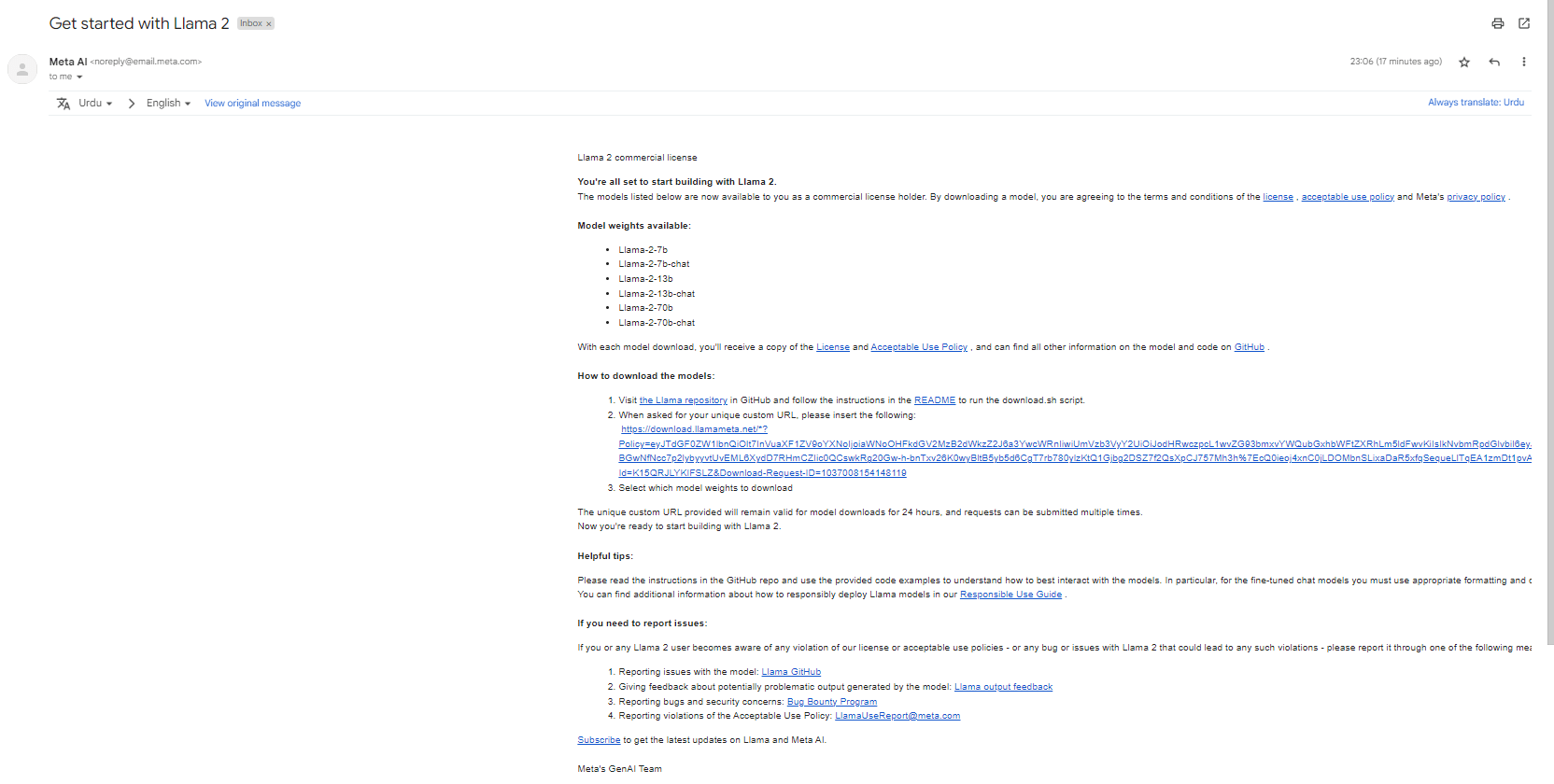This screenshot has width=1554, height=784.
Task: Print this email with the printer icon
Action: click(1498, 23)
